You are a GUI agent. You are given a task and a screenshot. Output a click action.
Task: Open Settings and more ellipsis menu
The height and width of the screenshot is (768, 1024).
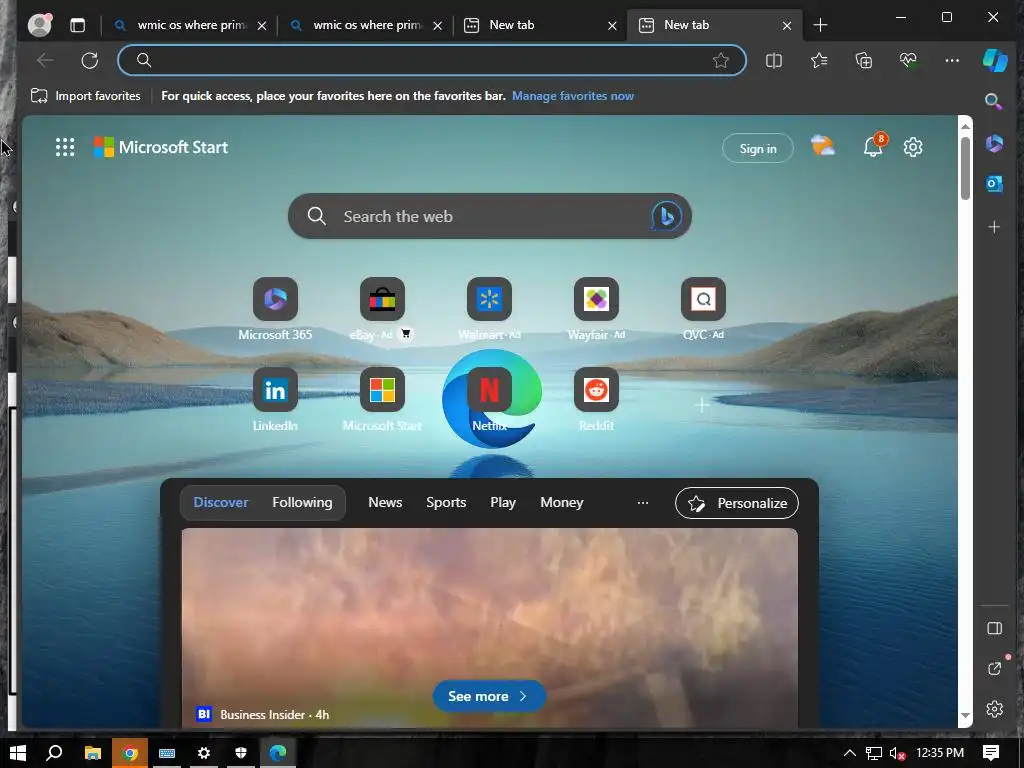952,61
